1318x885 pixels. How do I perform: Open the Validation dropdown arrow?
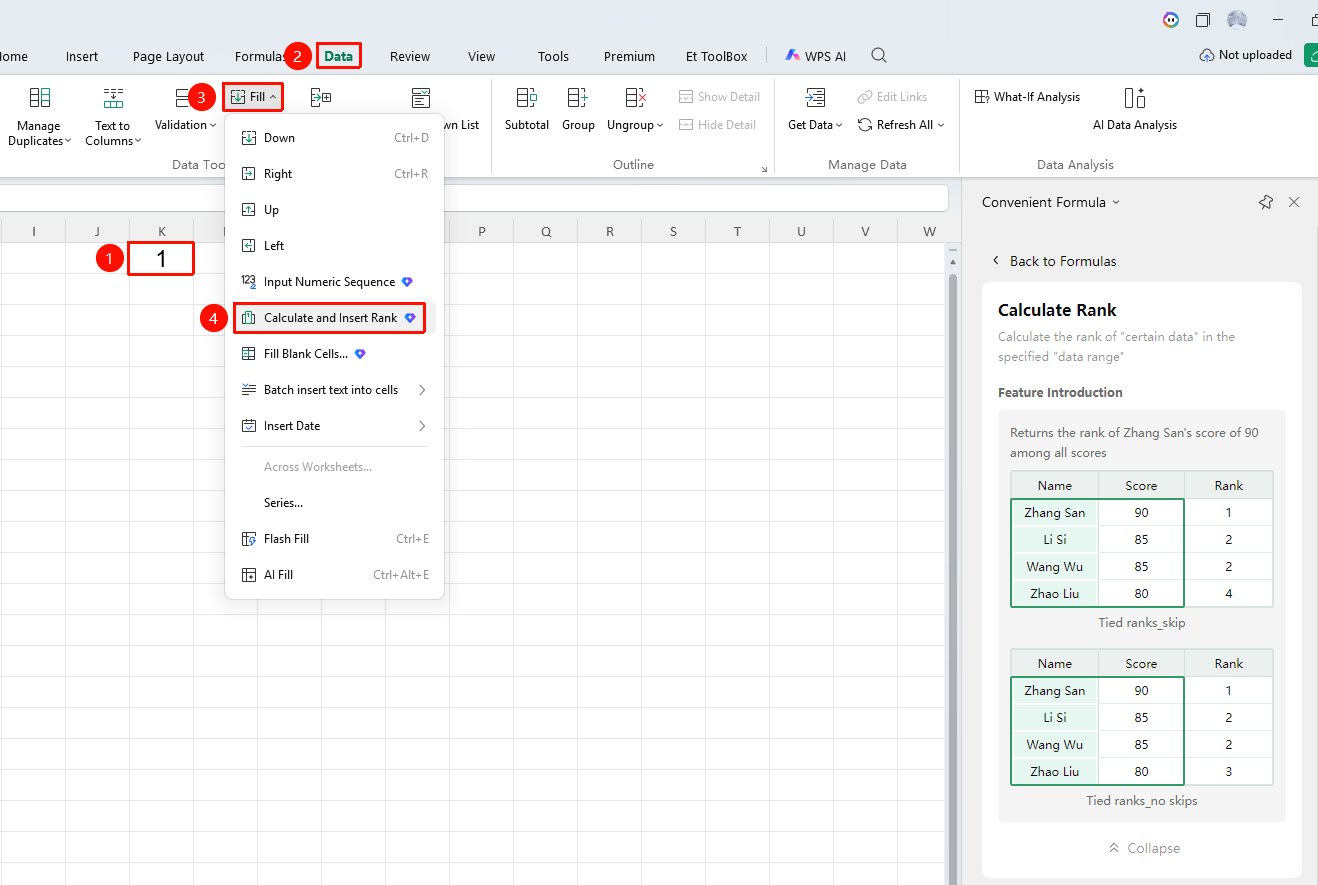click(213, 125)
